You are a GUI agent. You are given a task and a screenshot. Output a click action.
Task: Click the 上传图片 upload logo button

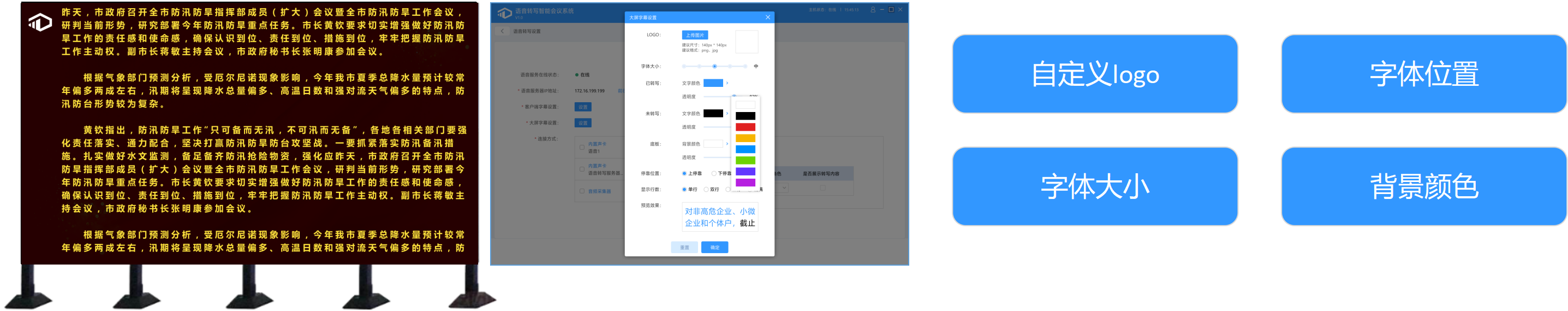695,36
